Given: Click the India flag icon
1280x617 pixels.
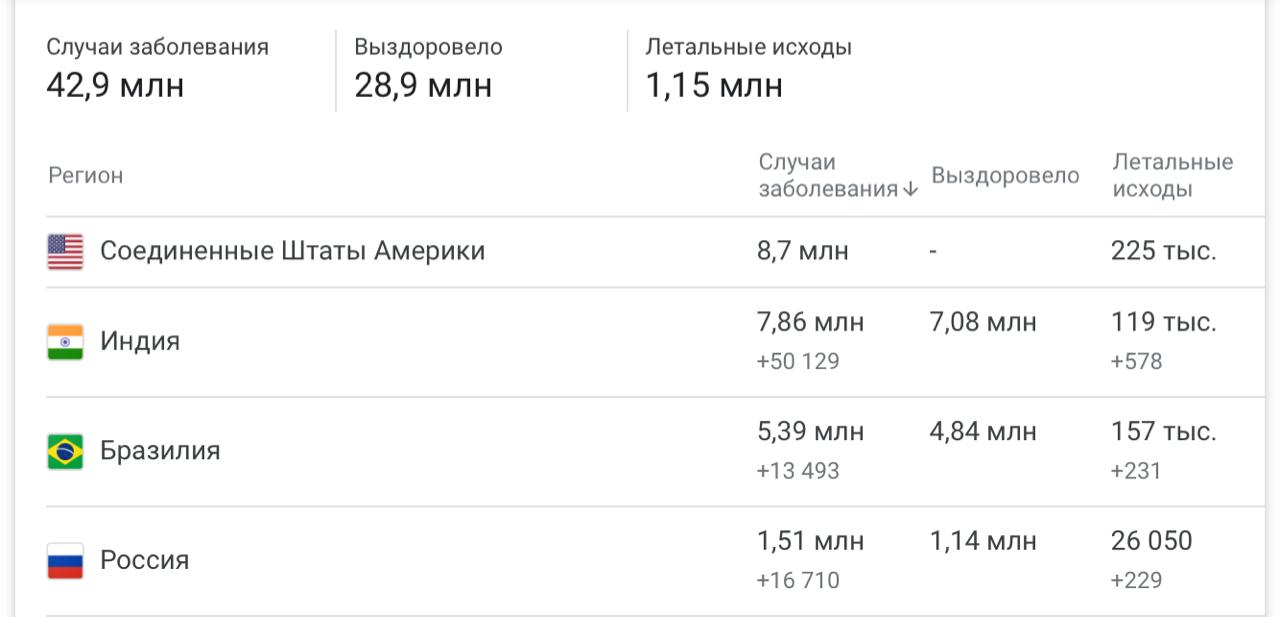Looking at the screenshot, I should point(65,342).
